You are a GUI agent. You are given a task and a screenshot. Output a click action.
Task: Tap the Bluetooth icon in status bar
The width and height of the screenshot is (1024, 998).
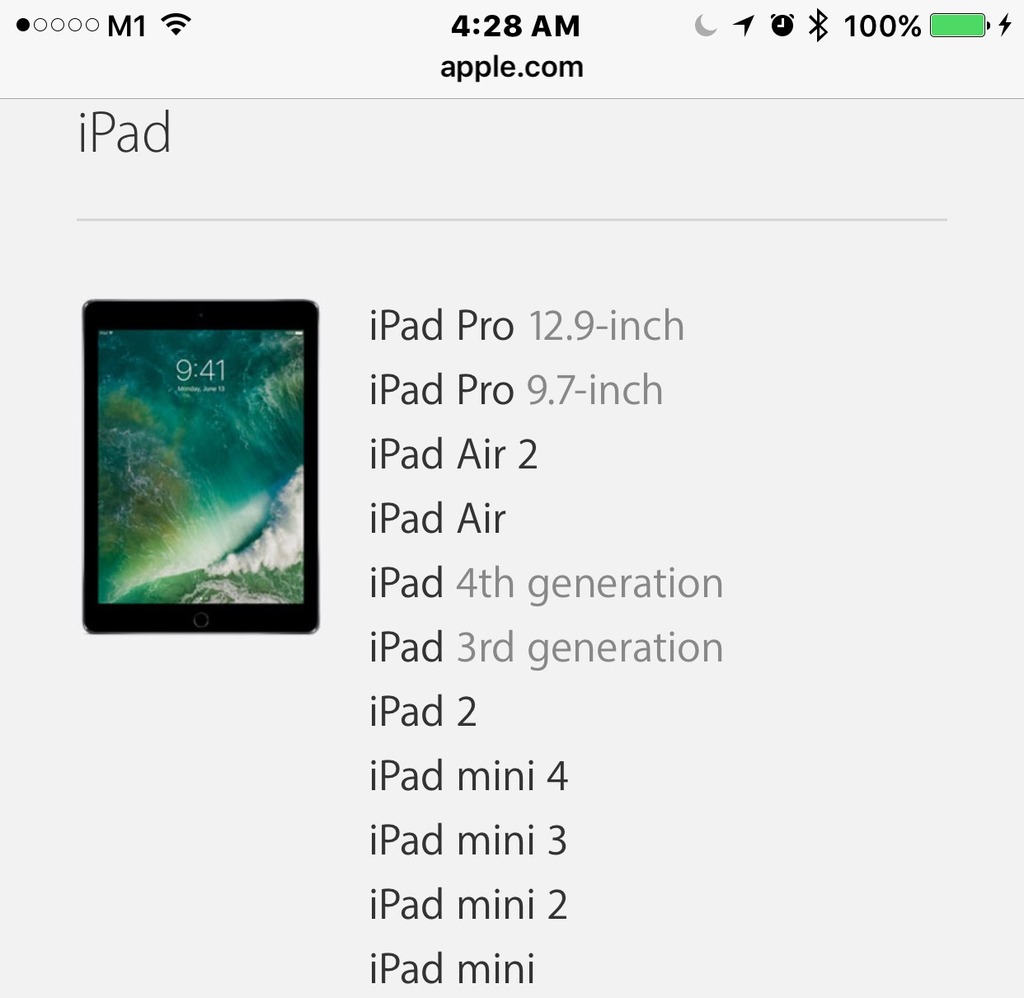(818, 25)
